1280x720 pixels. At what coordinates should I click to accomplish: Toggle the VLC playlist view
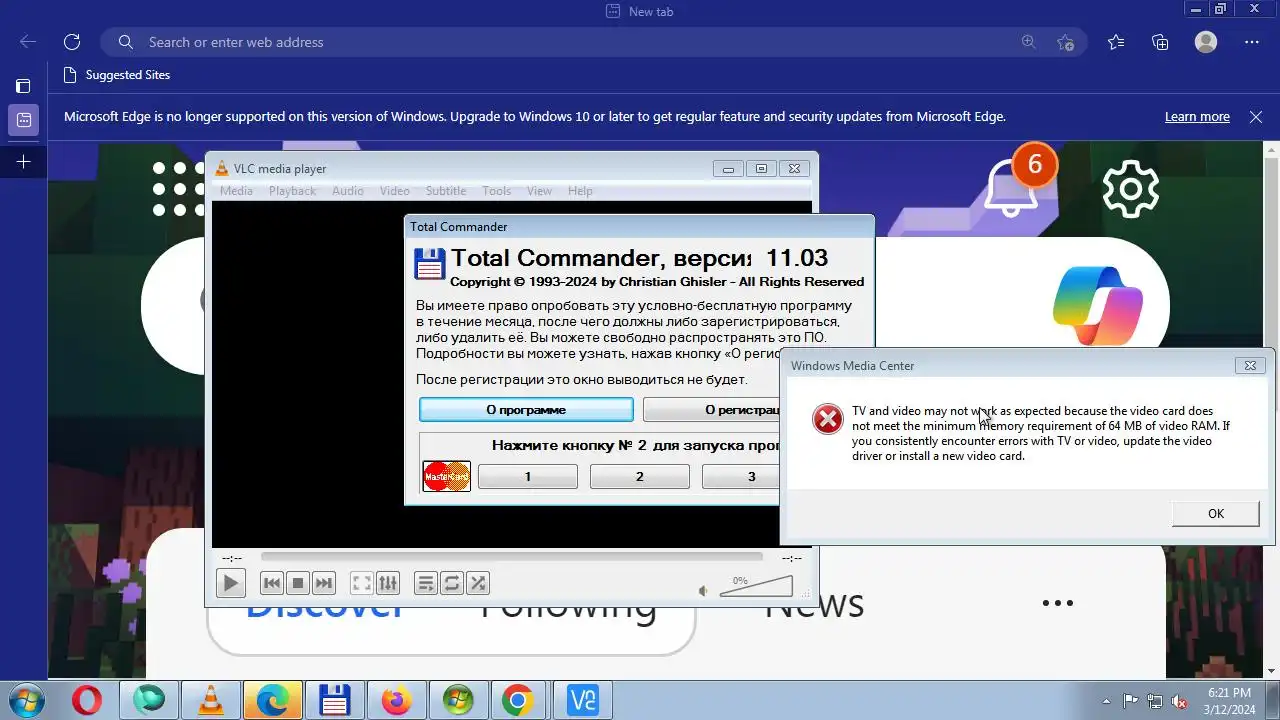pyautogui.click(x=426, y=583)
